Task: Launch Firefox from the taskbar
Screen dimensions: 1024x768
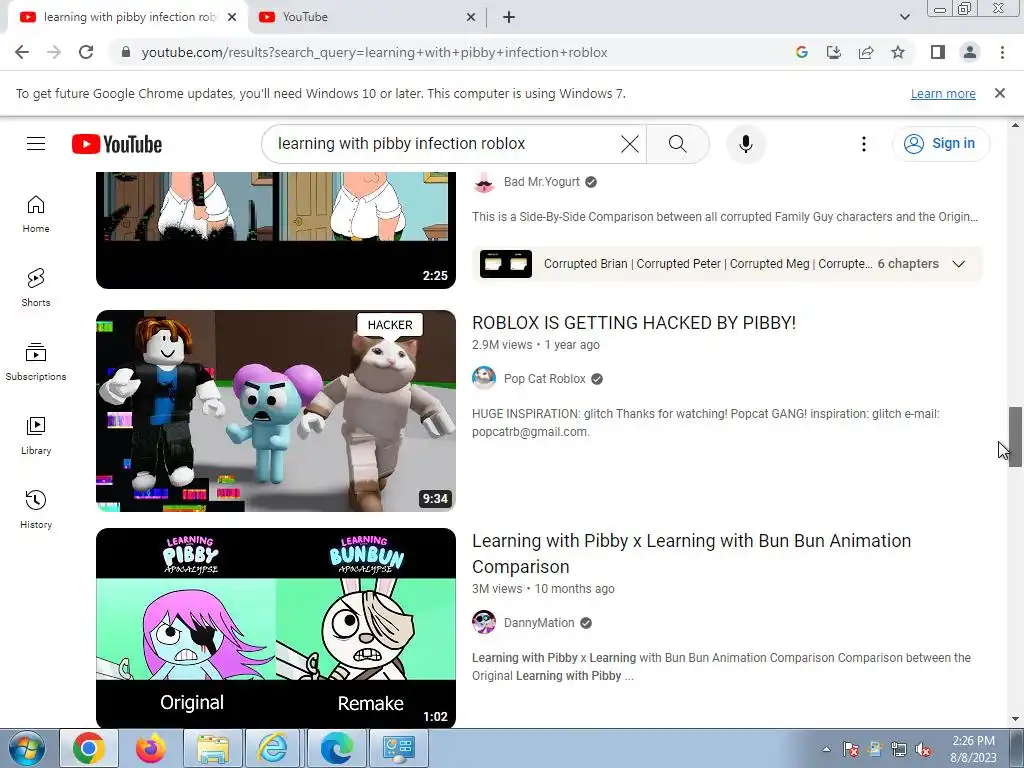Action: pyautogui.click(x=151, y=748)
